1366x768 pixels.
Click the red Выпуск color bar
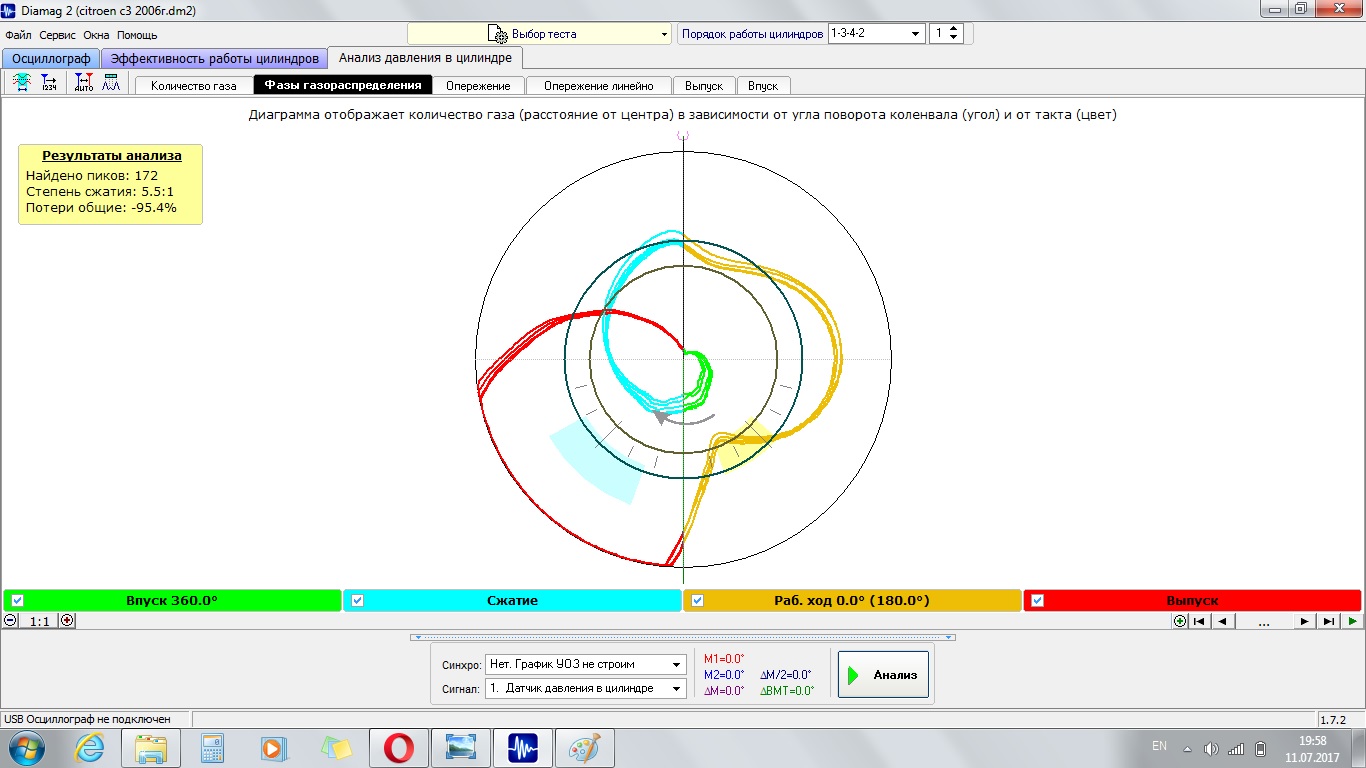[1192, 600]
